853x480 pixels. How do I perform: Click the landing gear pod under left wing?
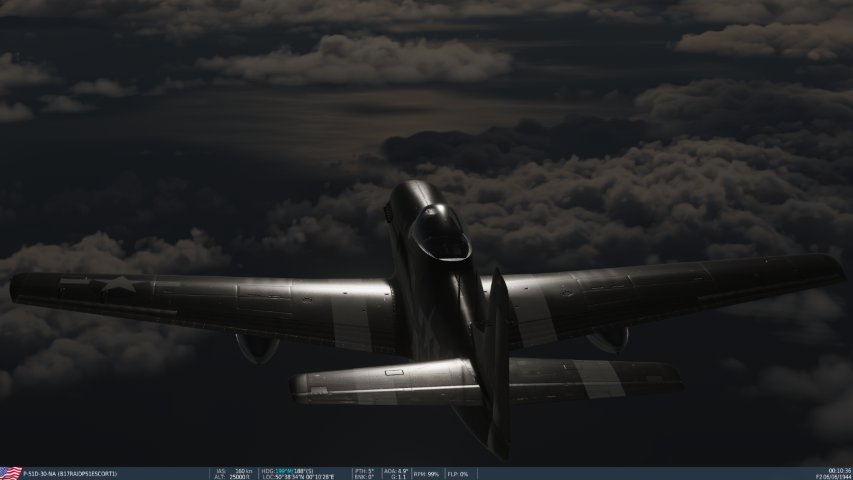pyautogui.click(x=257, y=346)
